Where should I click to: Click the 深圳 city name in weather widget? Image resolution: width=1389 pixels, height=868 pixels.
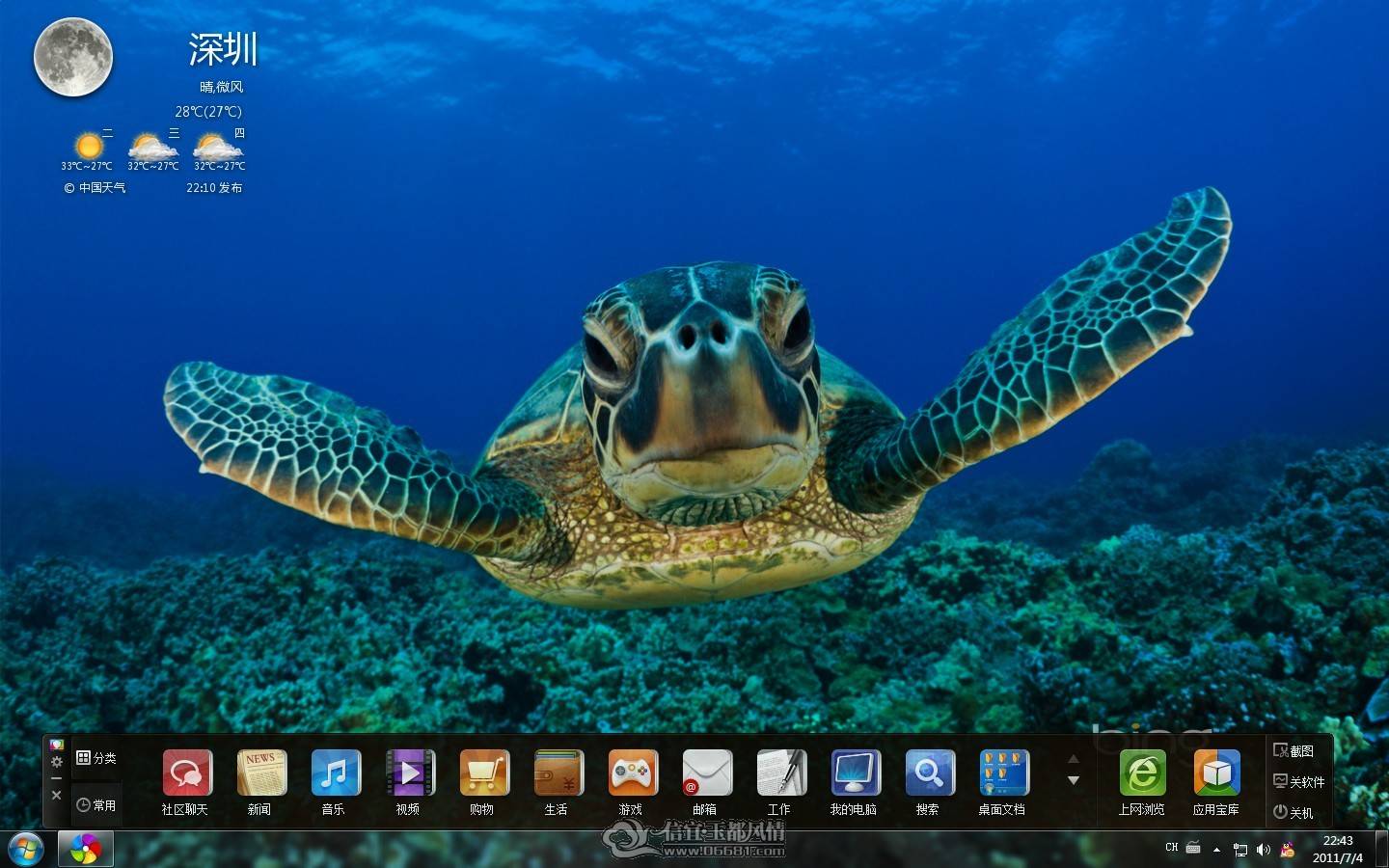[223, 49]
